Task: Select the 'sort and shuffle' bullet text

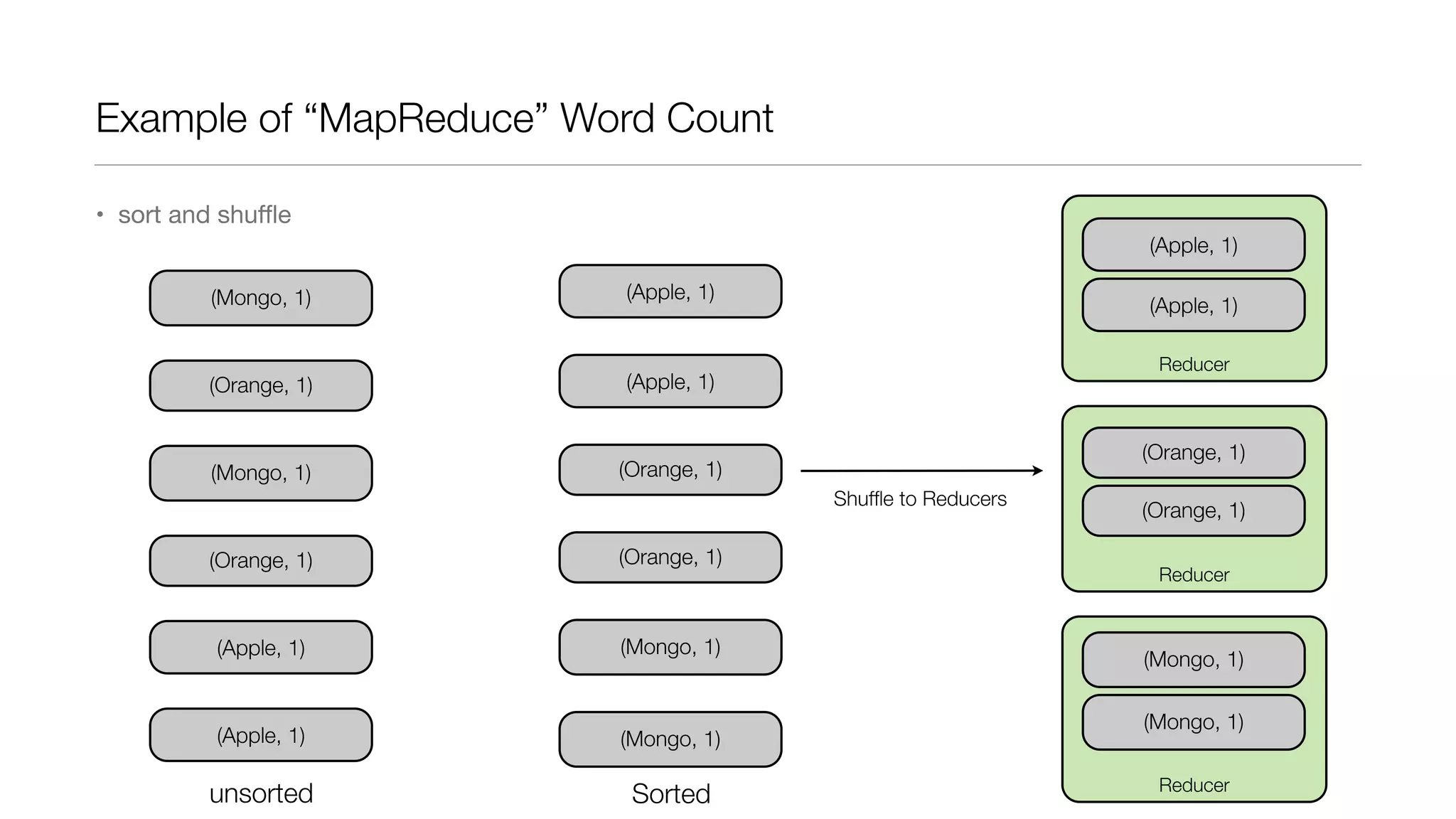Action: click(204, 215)
